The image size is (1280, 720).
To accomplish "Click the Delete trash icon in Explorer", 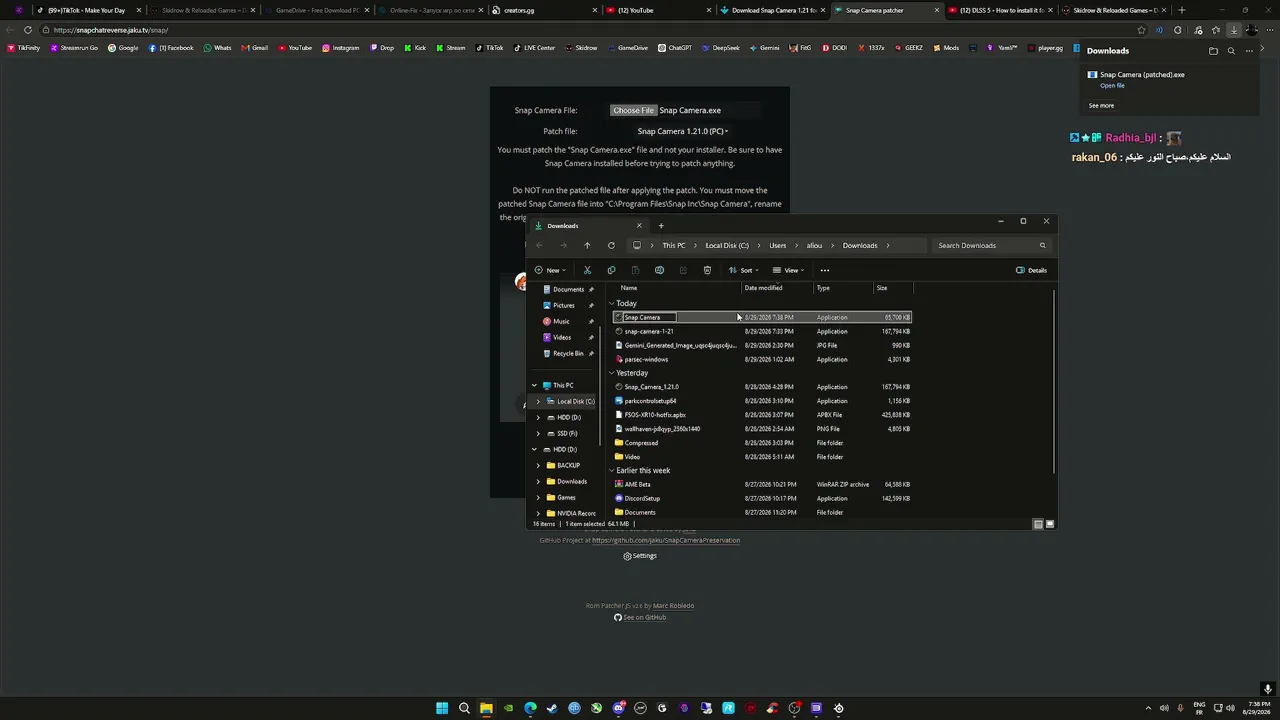I will coord(707,270).
